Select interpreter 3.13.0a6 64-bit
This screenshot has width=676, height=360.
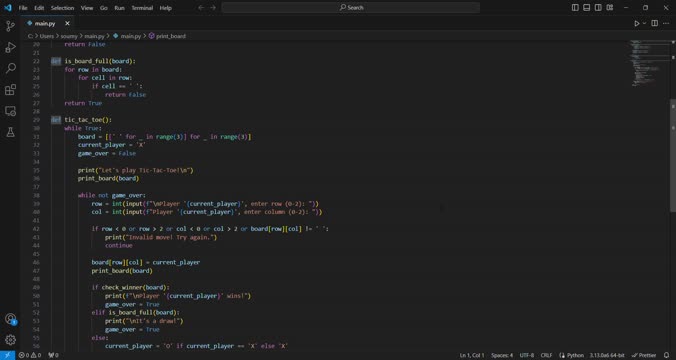[x=607, y=355]
